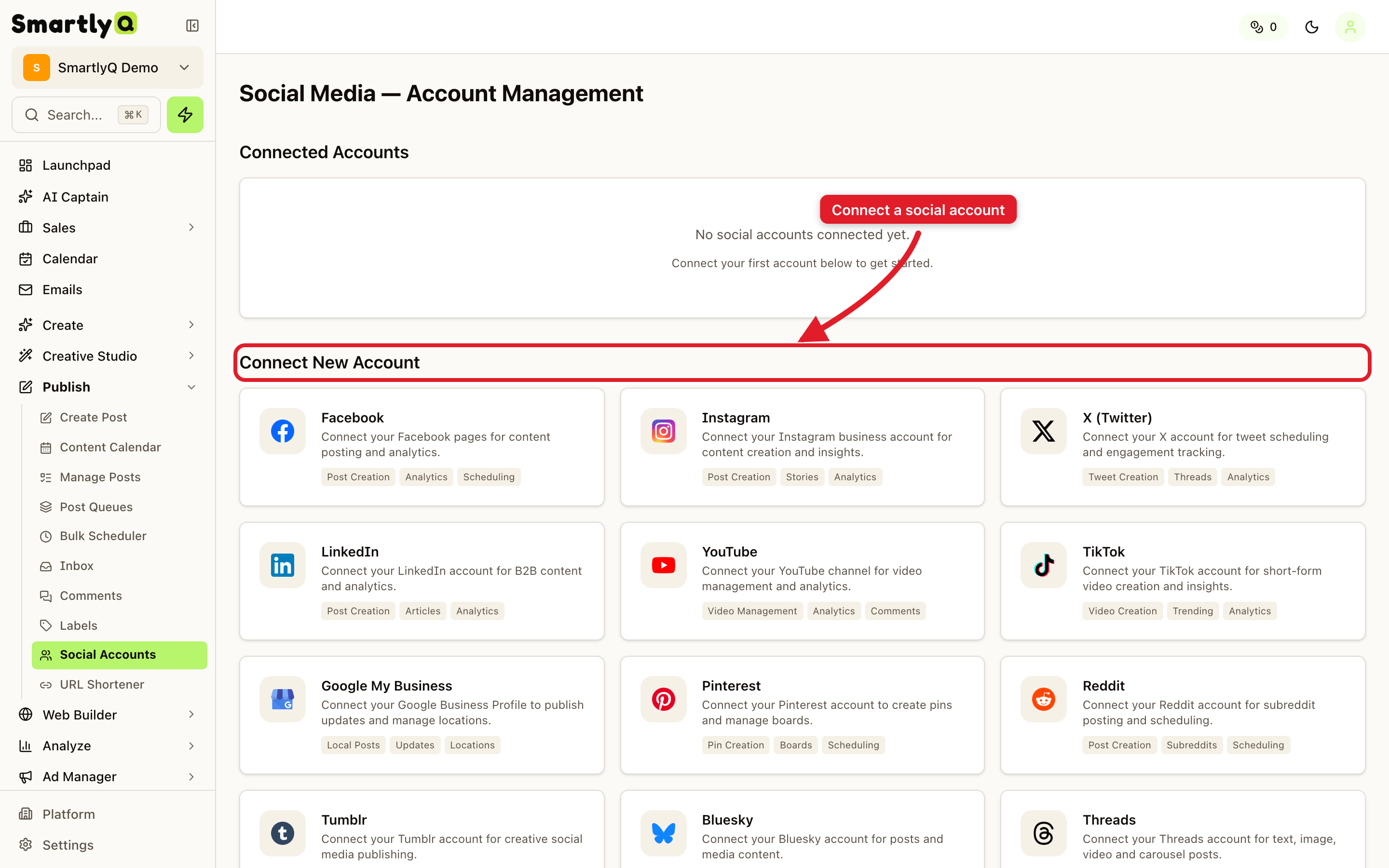
Task: Open Emails in the sidebar
Action: [x=62, y=290]
